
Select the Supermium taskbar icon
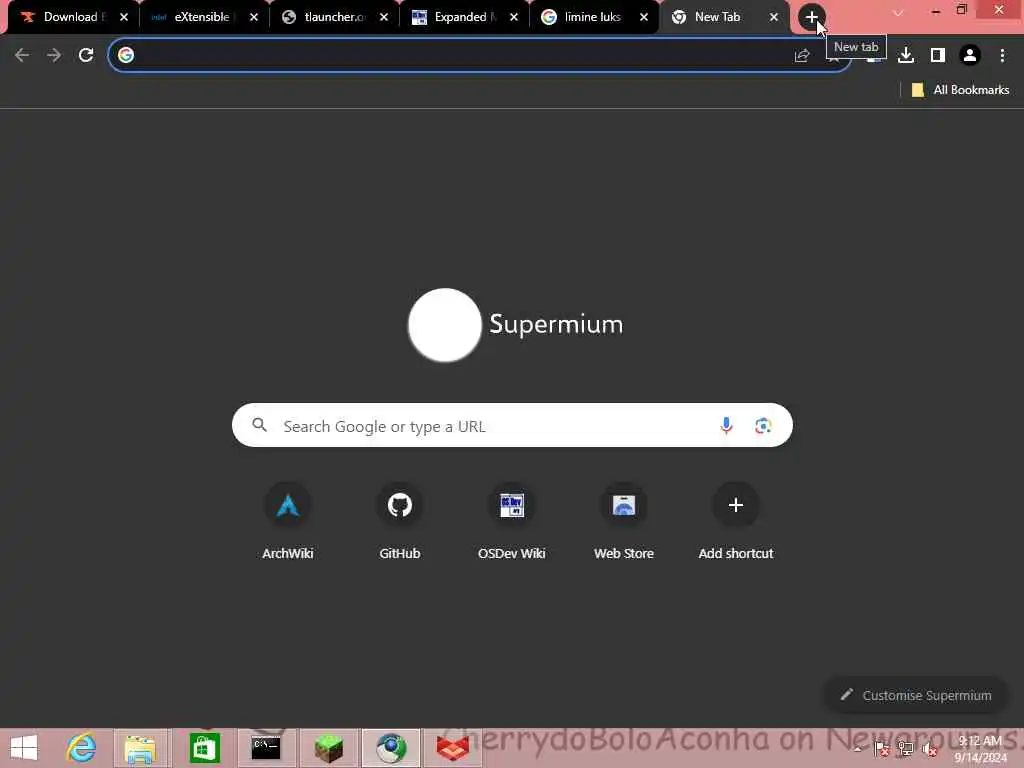pyautogui.click(x=391, y=748)
